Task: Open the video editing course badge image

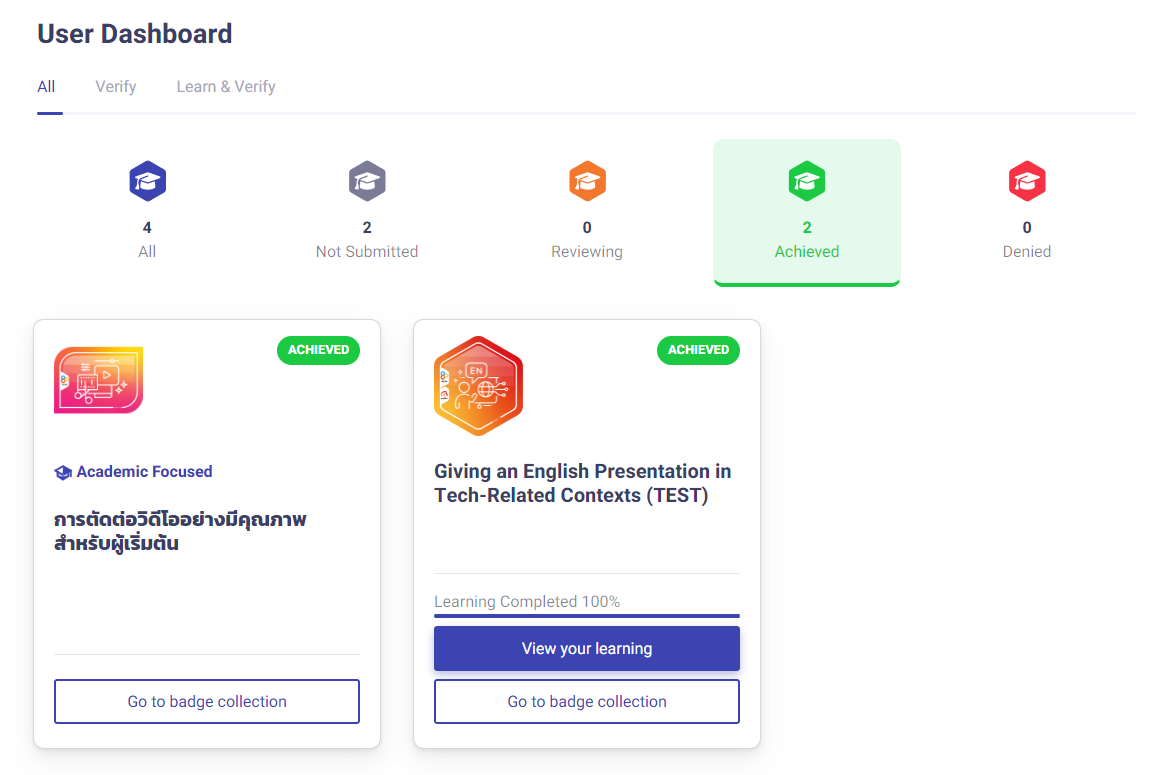Action: (x=98, y=381)
